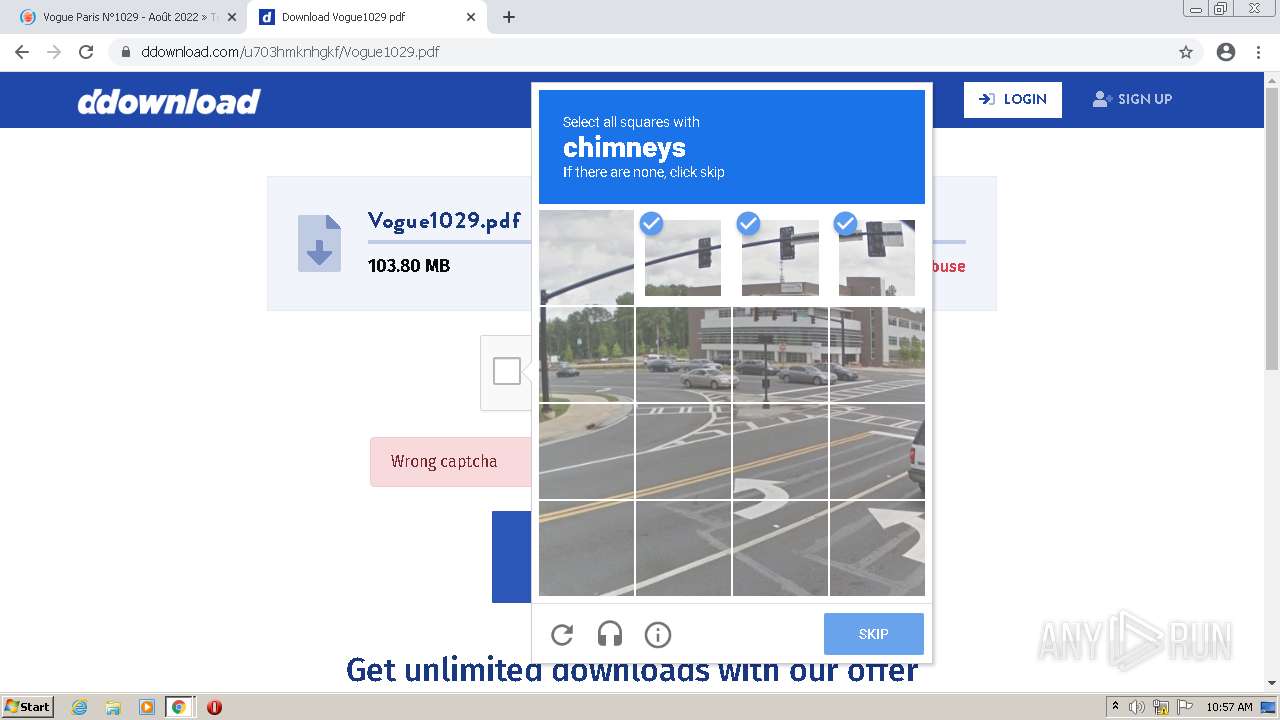
Task: Switch to the audio challenge headphones icon
Action: [x=610, y=634]
